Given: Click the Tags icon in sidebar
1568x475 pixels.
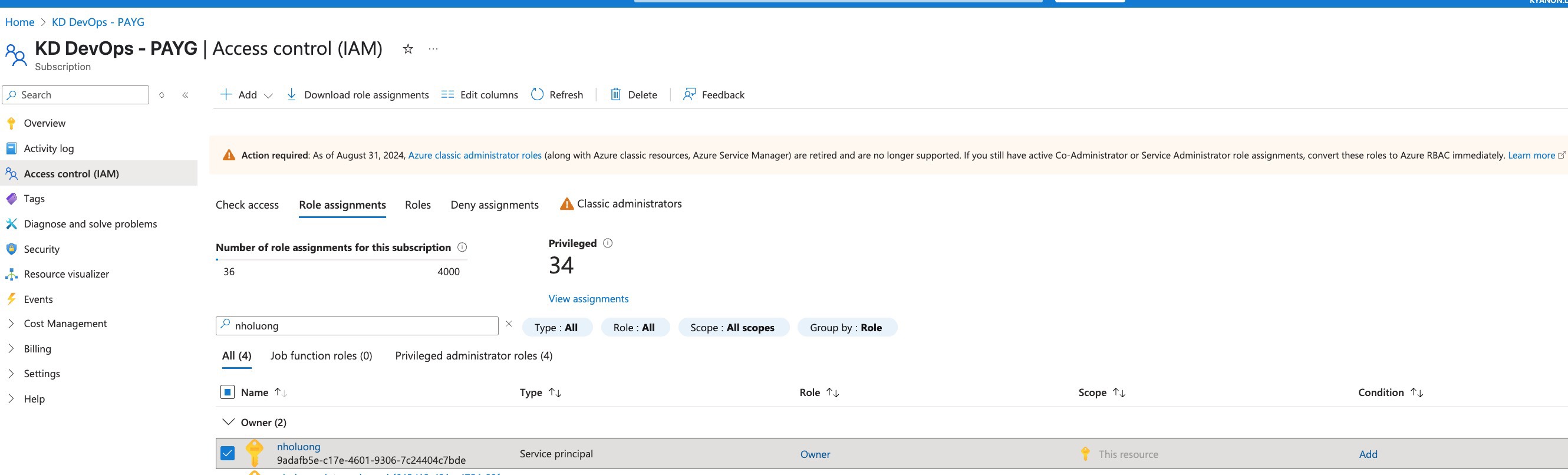Looking at the screenshot, I should 11,199.
